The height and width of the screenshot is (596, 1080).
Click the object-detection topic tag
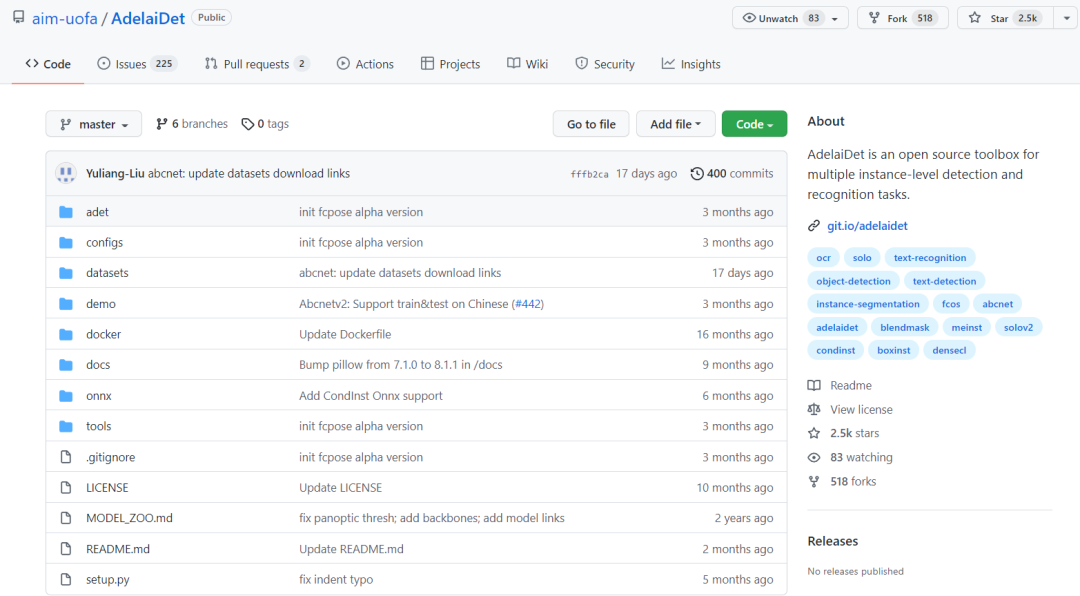tap(853, 281)
